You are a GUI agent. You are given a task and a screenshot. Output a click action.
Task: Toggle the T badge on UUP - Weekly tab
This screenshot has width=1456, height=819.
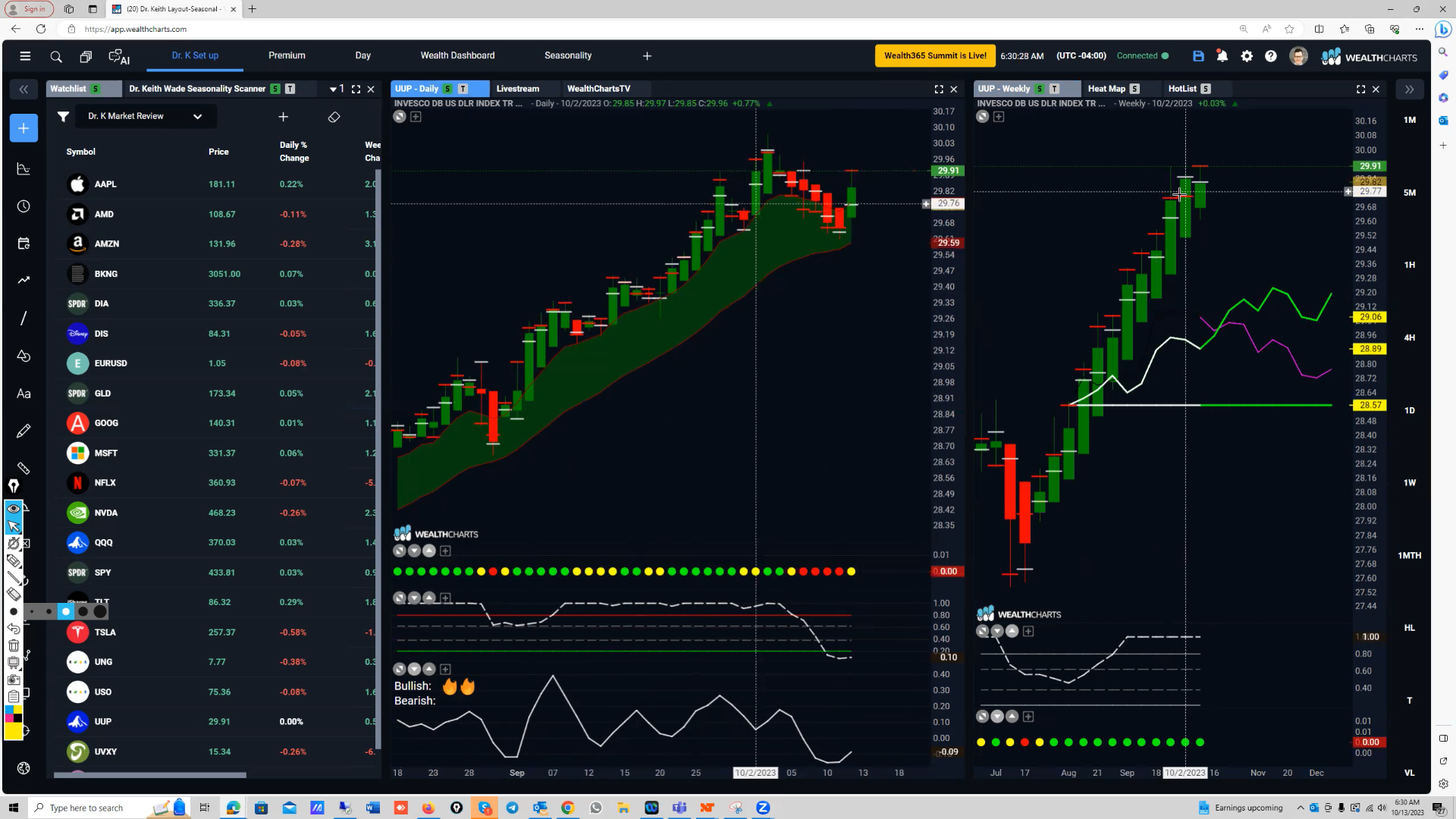tap(1054, 89)
